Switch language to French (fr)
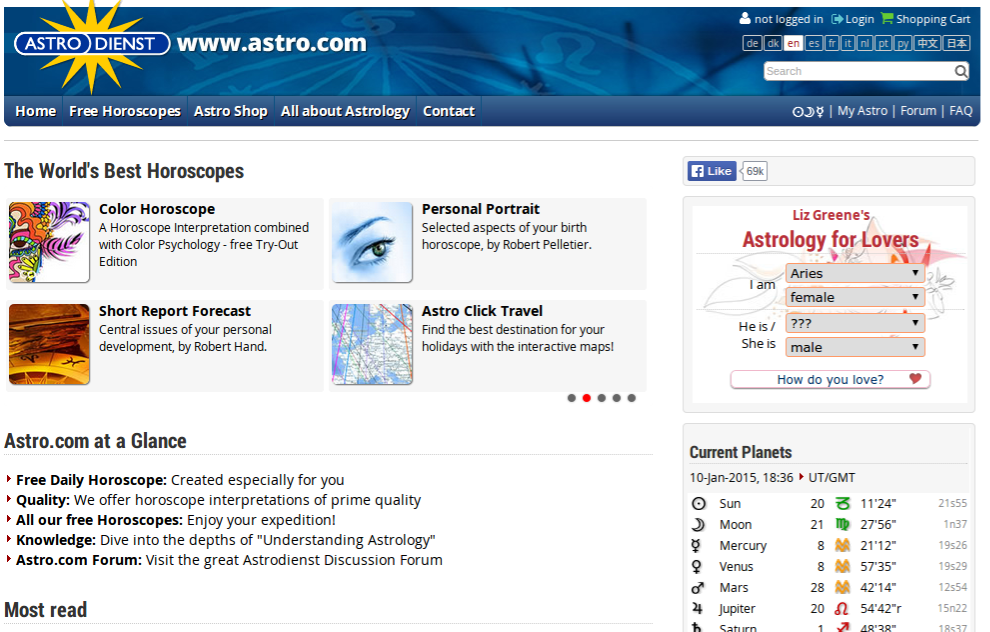Image resolution: width=990 pixels, height=632 pixels. click(x=832, y=44)
